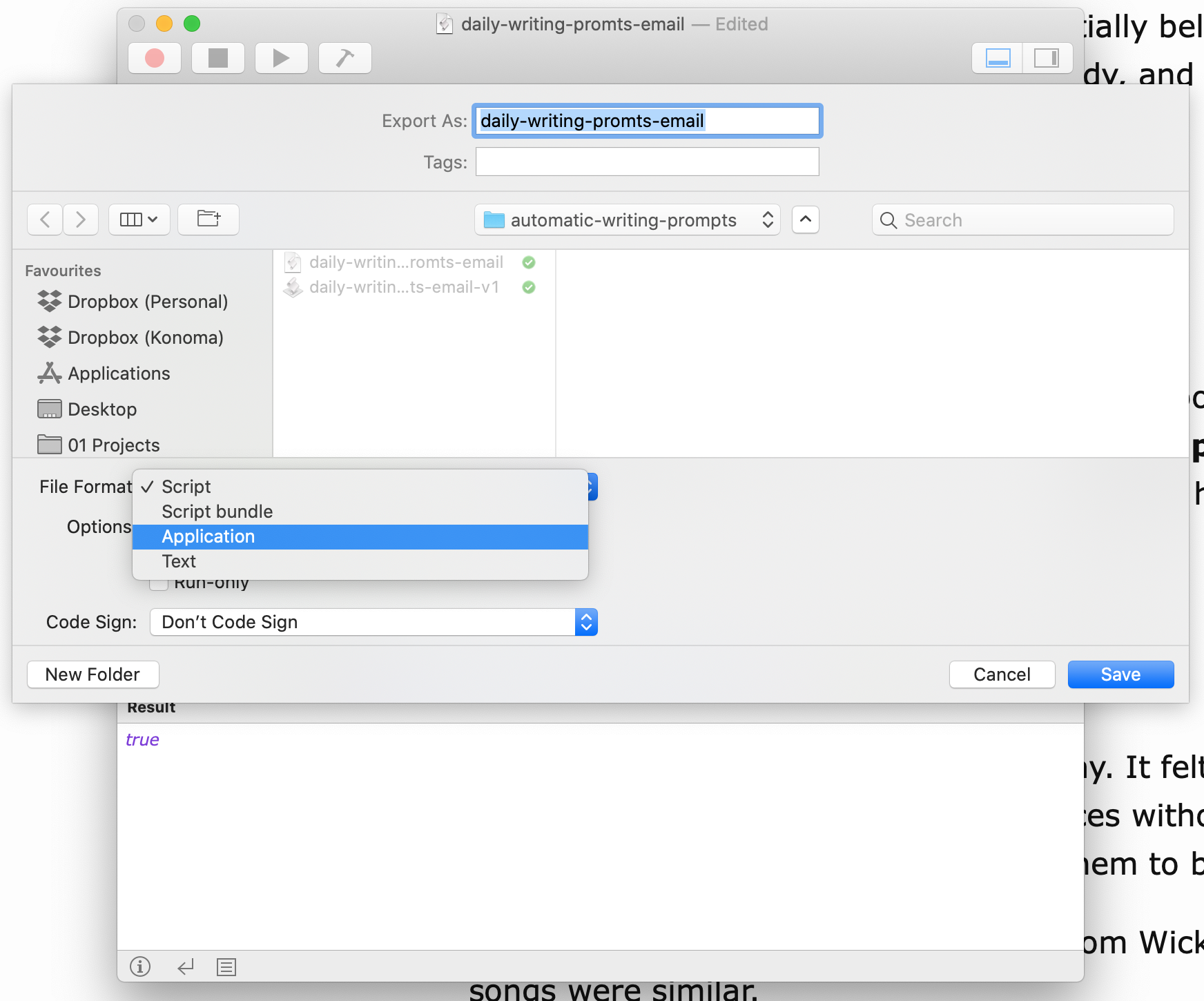Click the Stop button in Script Editor toolbar

coord(218,58)
